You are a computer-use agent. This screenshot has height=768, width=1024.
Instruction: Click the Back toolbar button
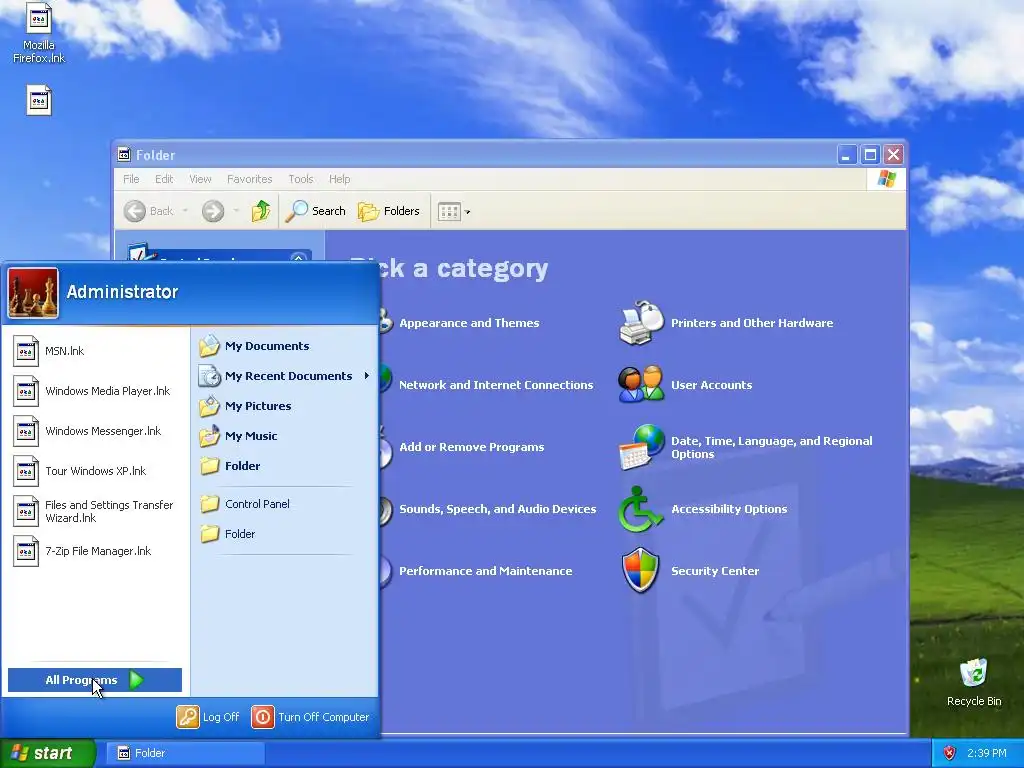(149, 211)
